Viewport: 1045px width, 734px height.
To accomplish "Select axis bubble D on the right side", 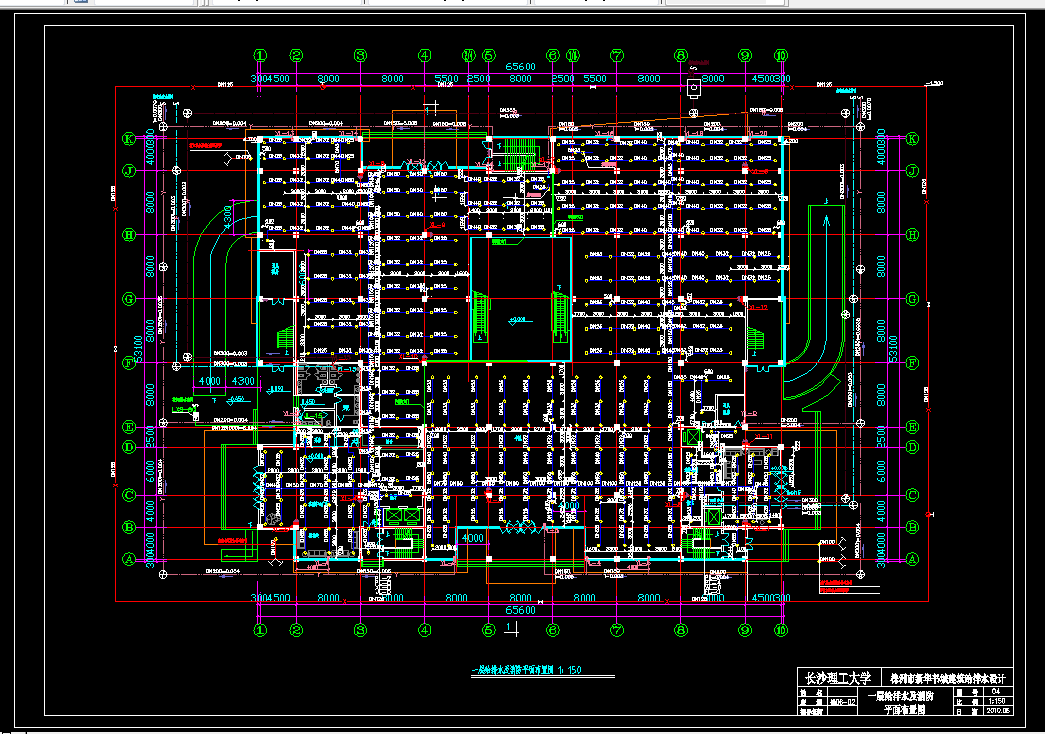I will point(912,447).
